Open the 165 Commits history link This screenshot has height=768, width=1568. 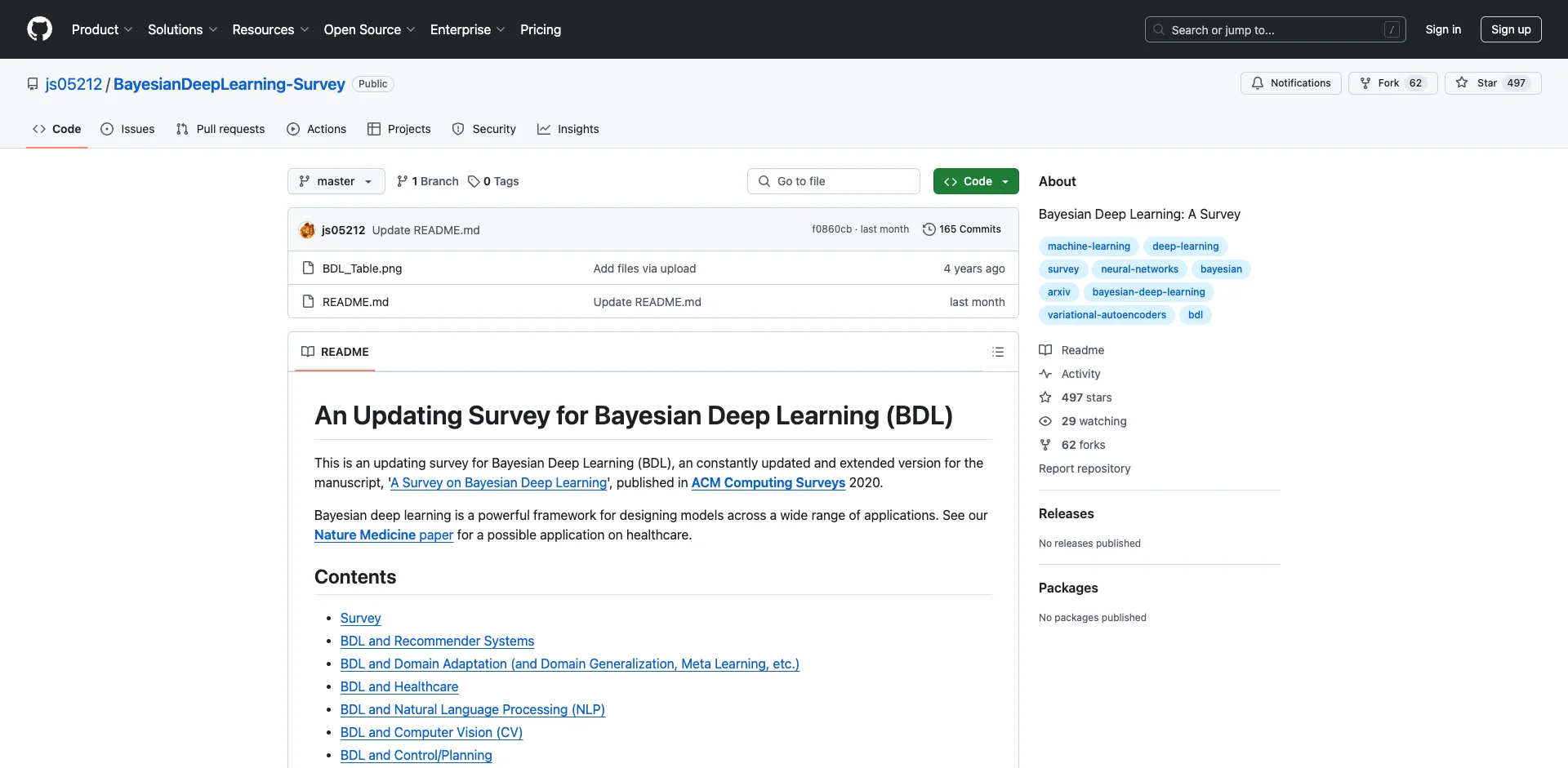coord(962,229)
